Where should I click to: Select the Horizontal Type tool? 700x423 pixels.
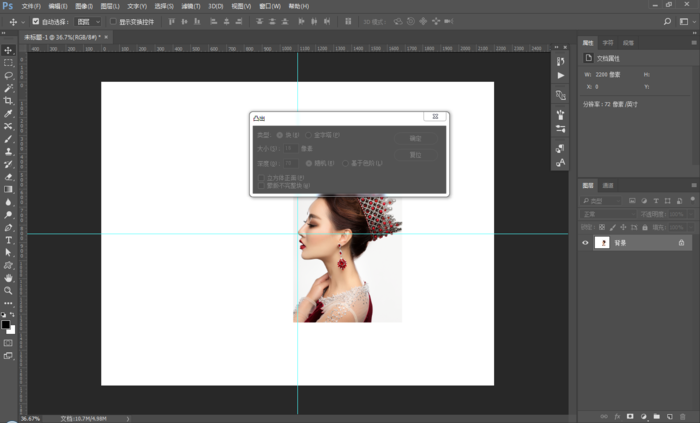(8, 240)
